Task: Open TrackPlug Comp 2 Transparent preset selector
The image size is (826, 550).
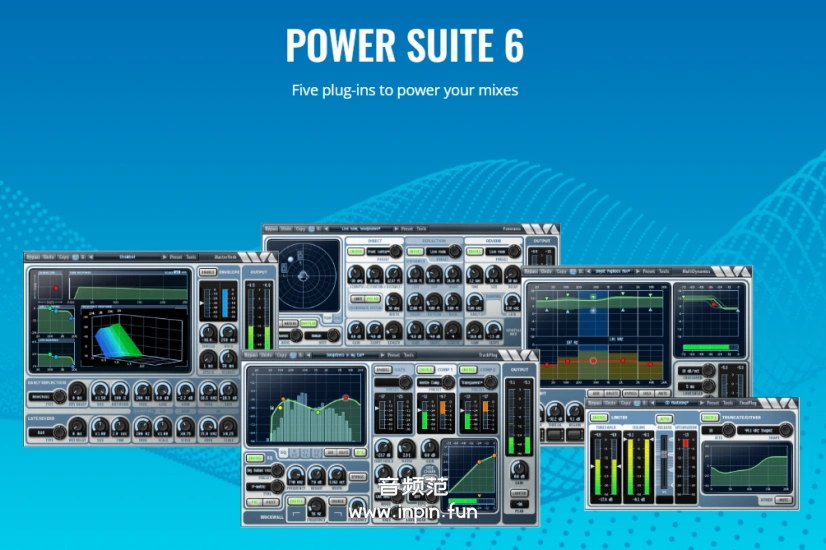Action: (478, 382)
